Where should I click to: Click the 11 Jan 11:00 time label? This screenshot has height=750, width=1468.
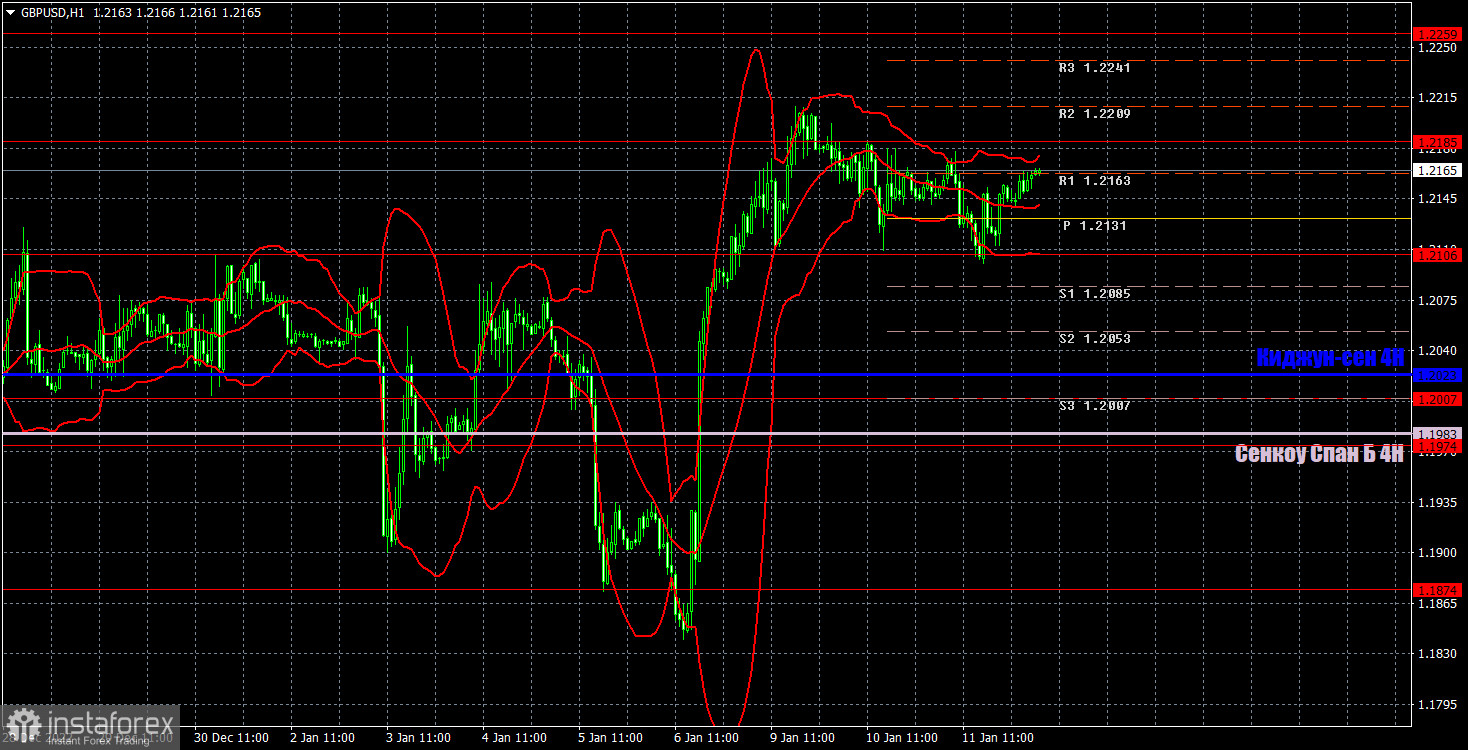pos(997,738)
